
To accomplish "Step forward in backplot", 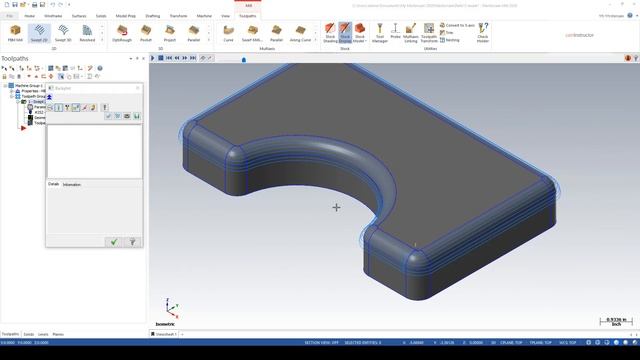I will click(x=184, y=58).
